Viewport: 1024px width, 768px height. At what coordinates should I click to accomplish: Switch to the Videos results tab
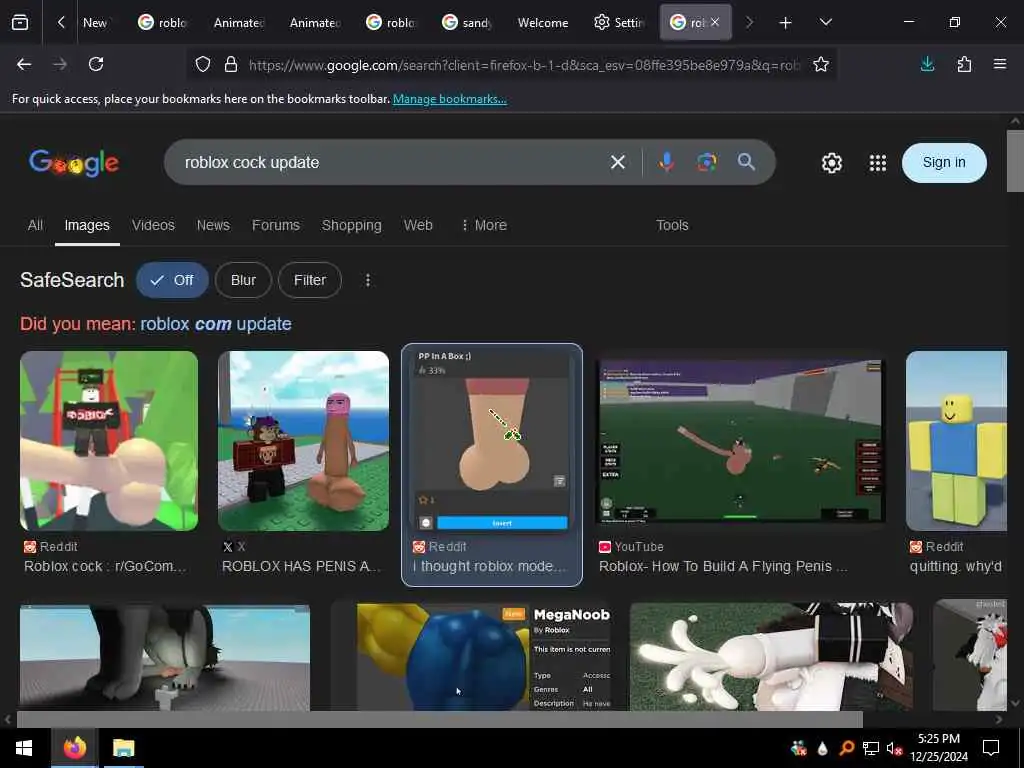pyautogui.click(x=153, y=225)
